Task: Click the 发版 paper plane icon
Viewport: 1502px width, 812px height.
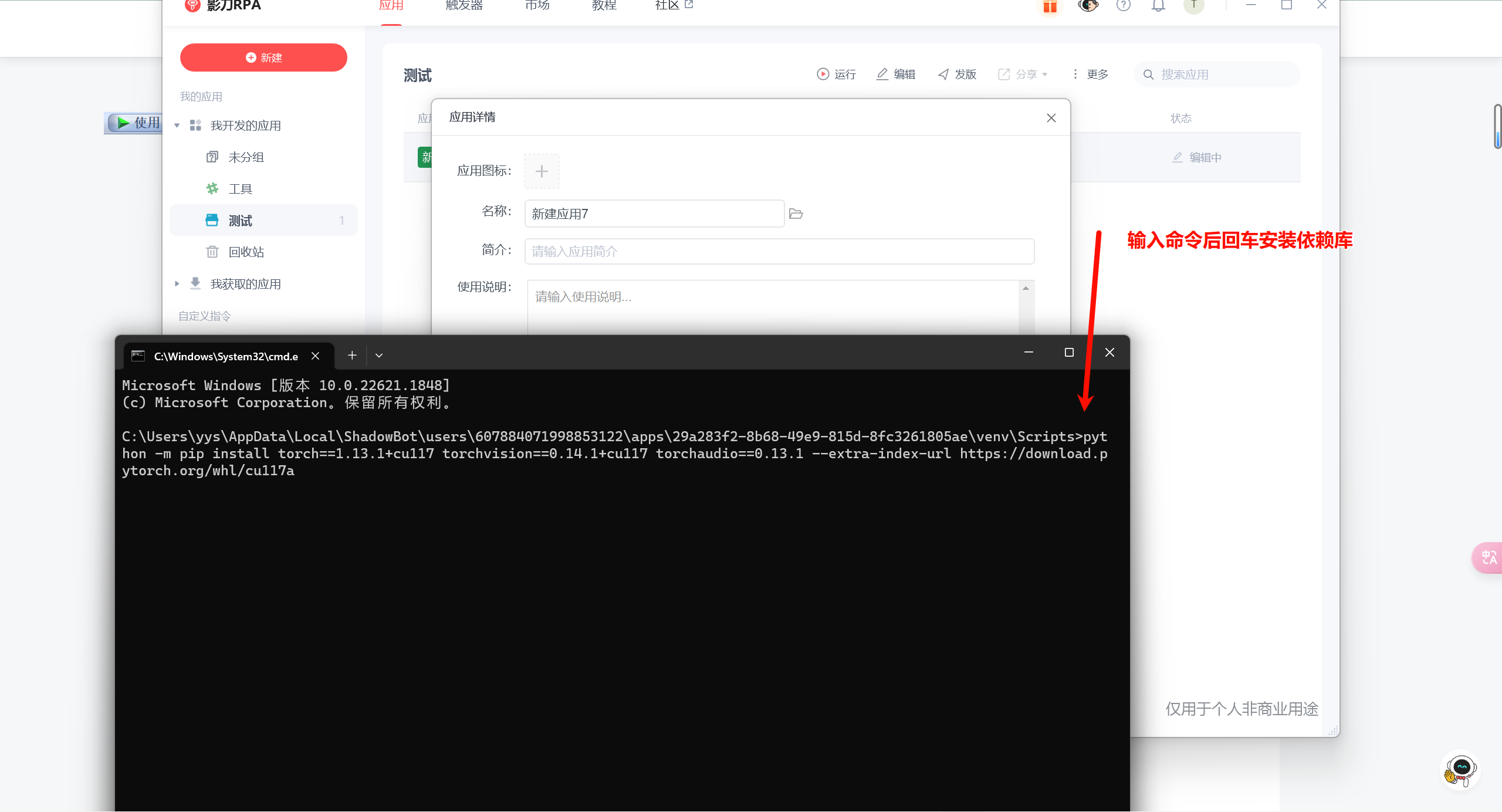Action: (943, 74)
